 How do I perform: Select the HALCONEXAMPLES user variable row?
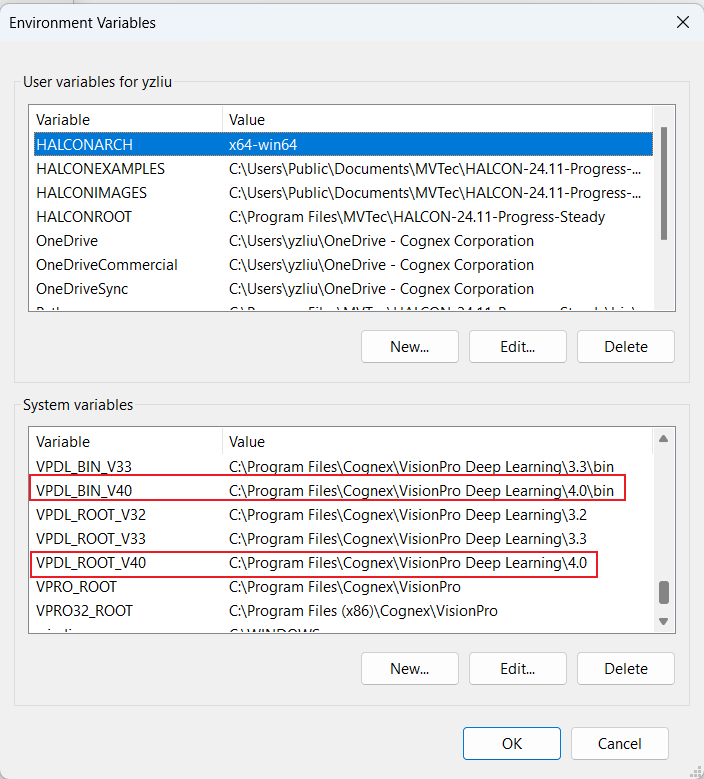(x=100, y=169)
